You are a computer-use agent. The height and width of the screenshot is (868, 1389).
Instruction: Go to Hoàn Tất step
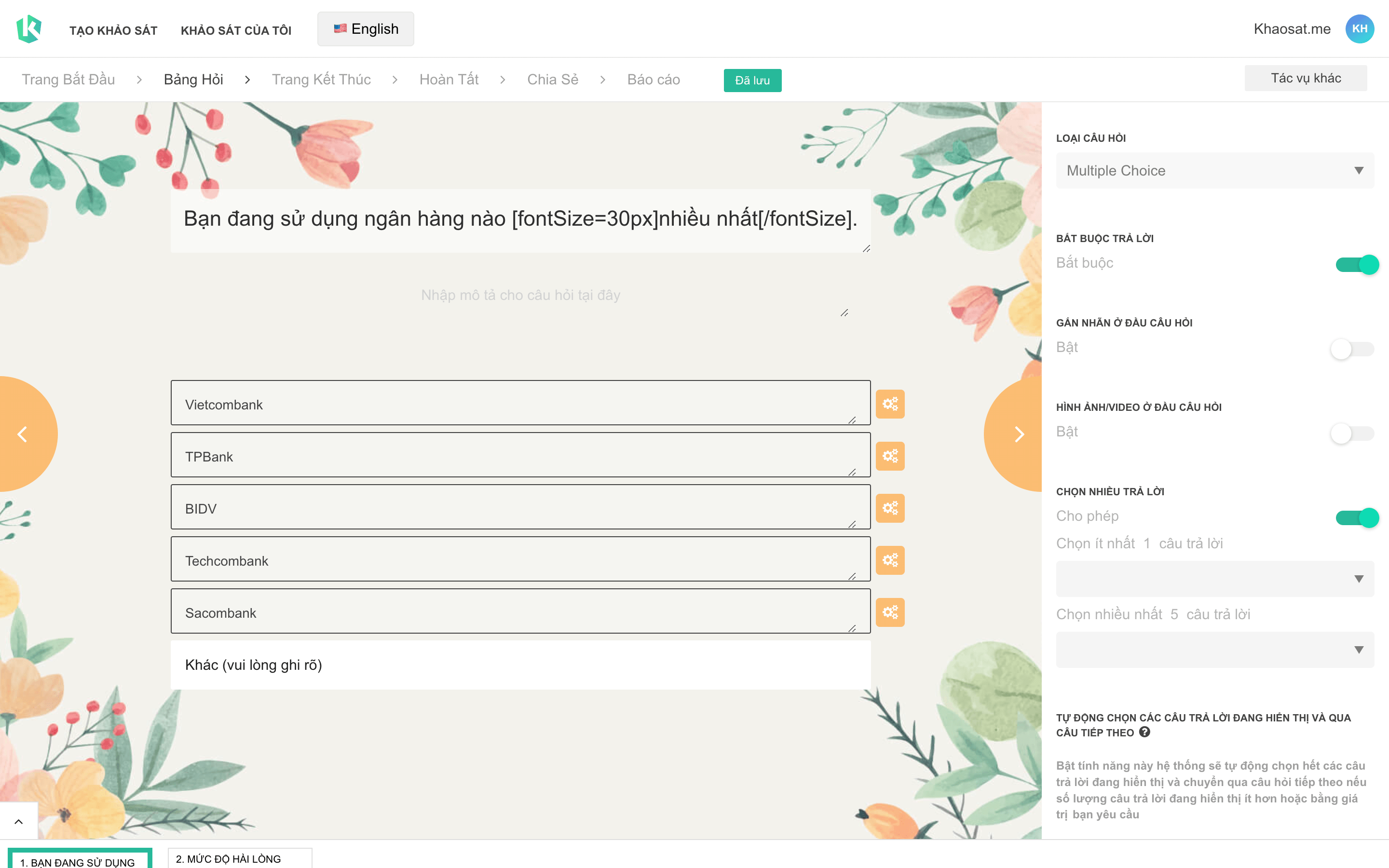pos(449,79)
